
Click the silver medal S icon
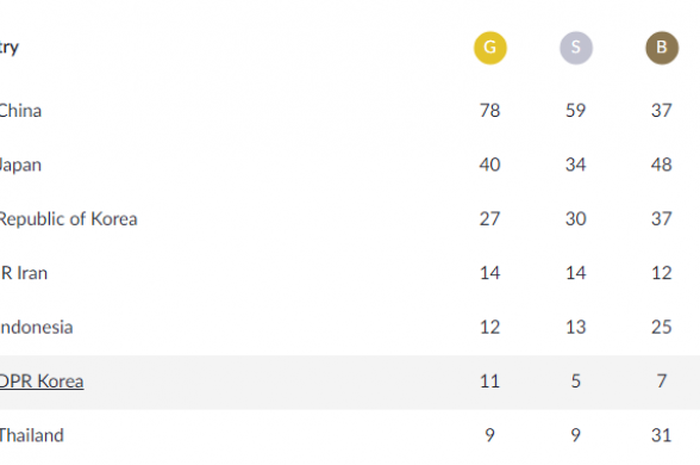576,48
